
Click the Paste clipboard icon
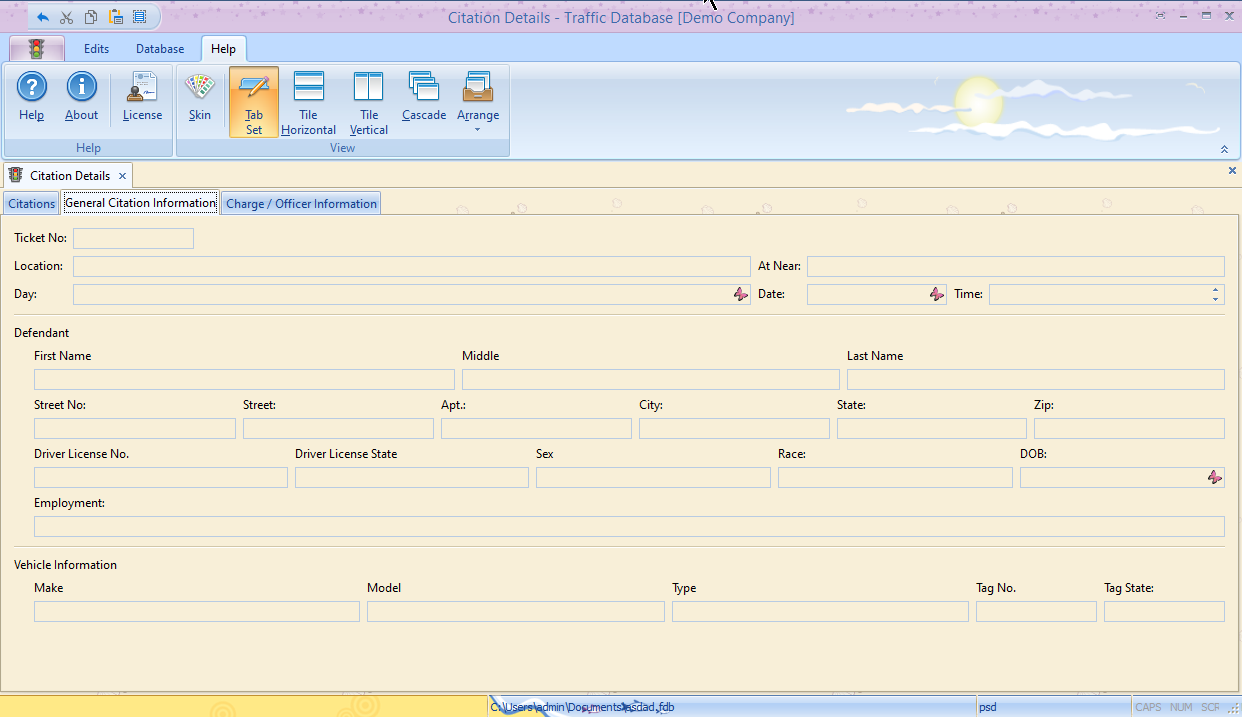click(x=115, y=17)
